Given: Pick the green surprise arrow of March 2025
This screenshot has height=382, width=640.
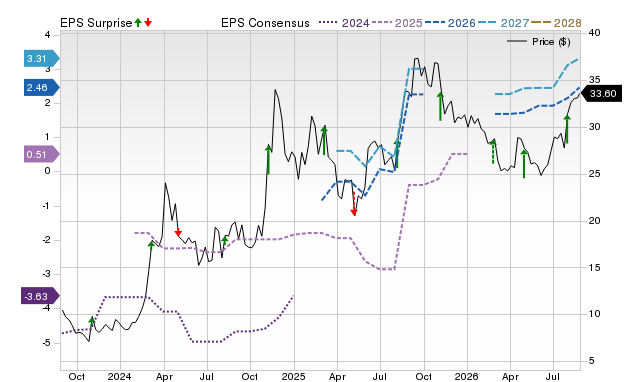Looking at the screenshot, I should [324, 140].
